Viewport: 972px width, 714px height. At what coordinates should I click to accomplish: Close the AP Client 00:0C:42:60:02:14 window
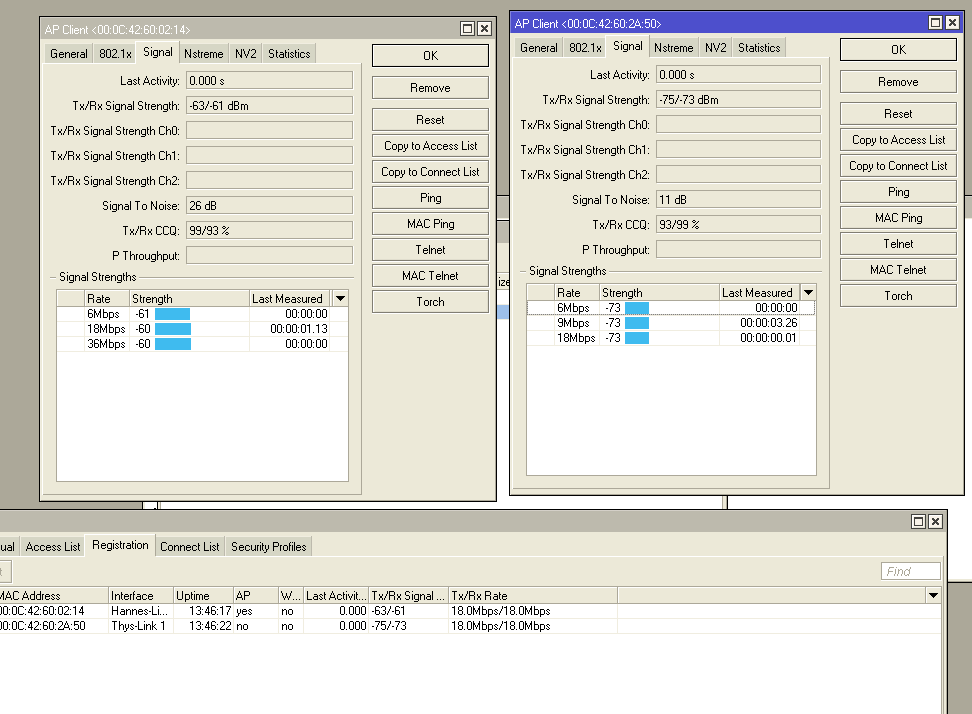click(484, 29)
